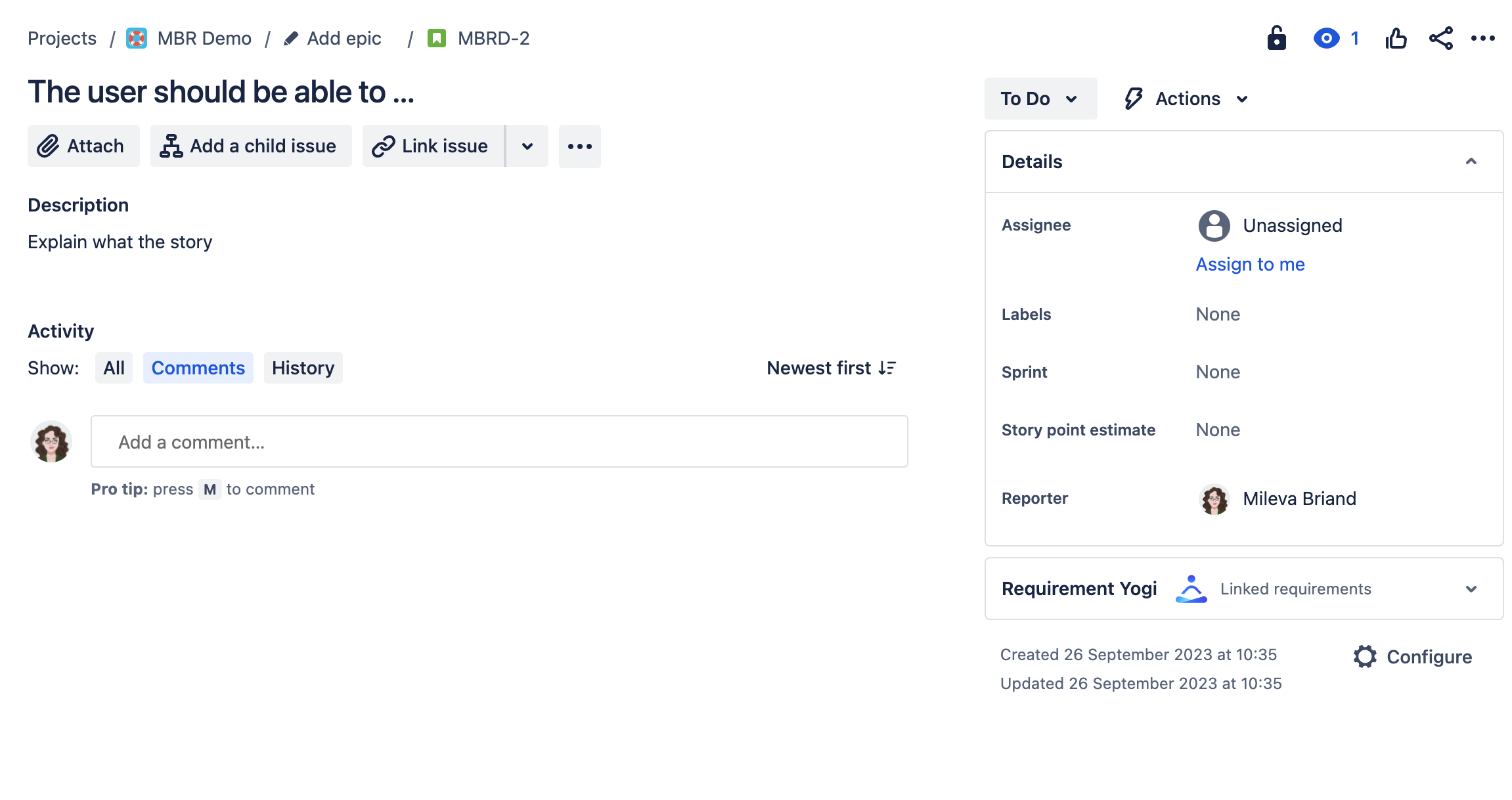Click the Add a child issue button
This screenshot has height=800, width=1512.
click(250, 146)
